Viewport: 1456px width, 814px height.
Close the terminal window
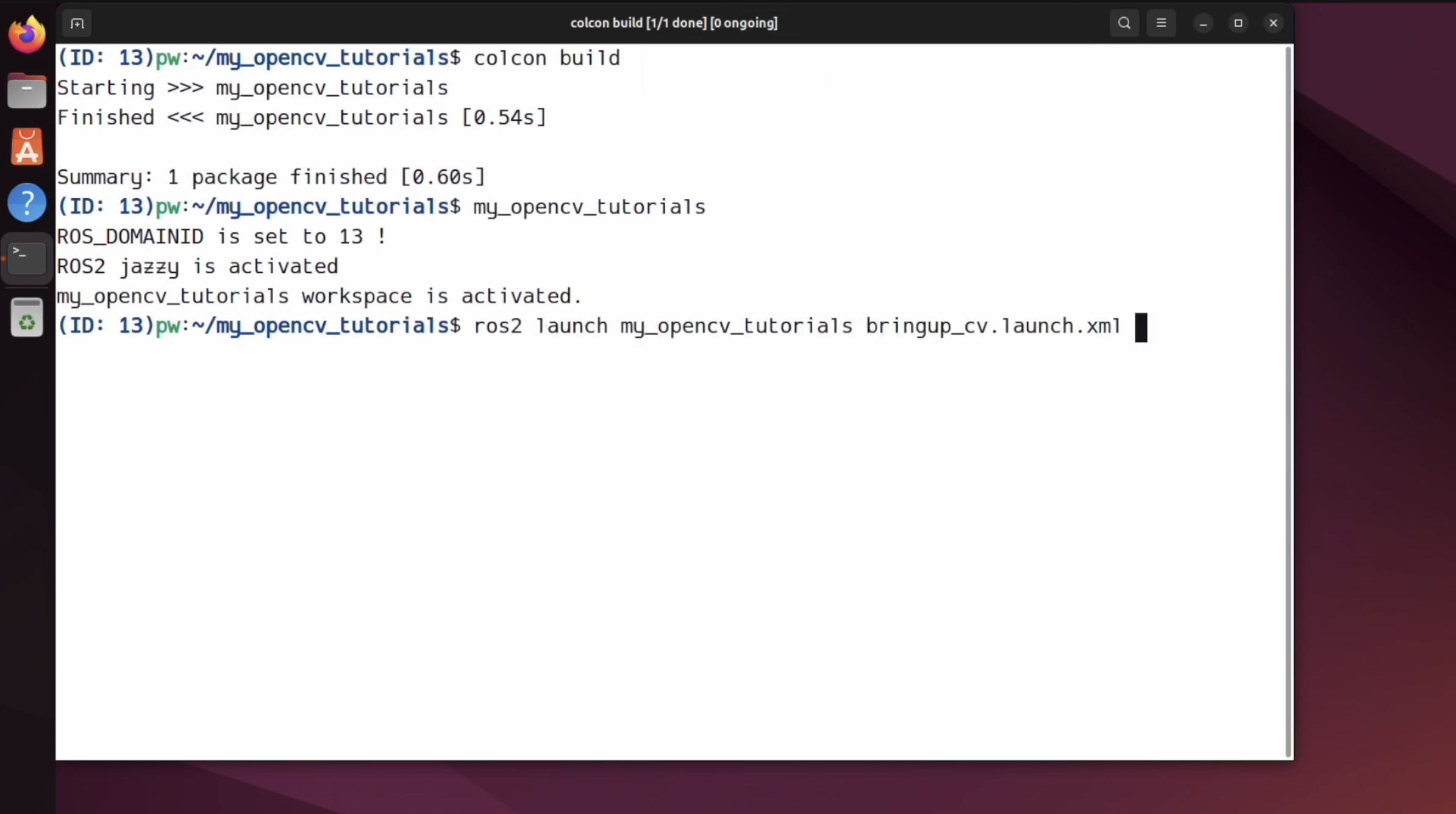click(1273, 23)
